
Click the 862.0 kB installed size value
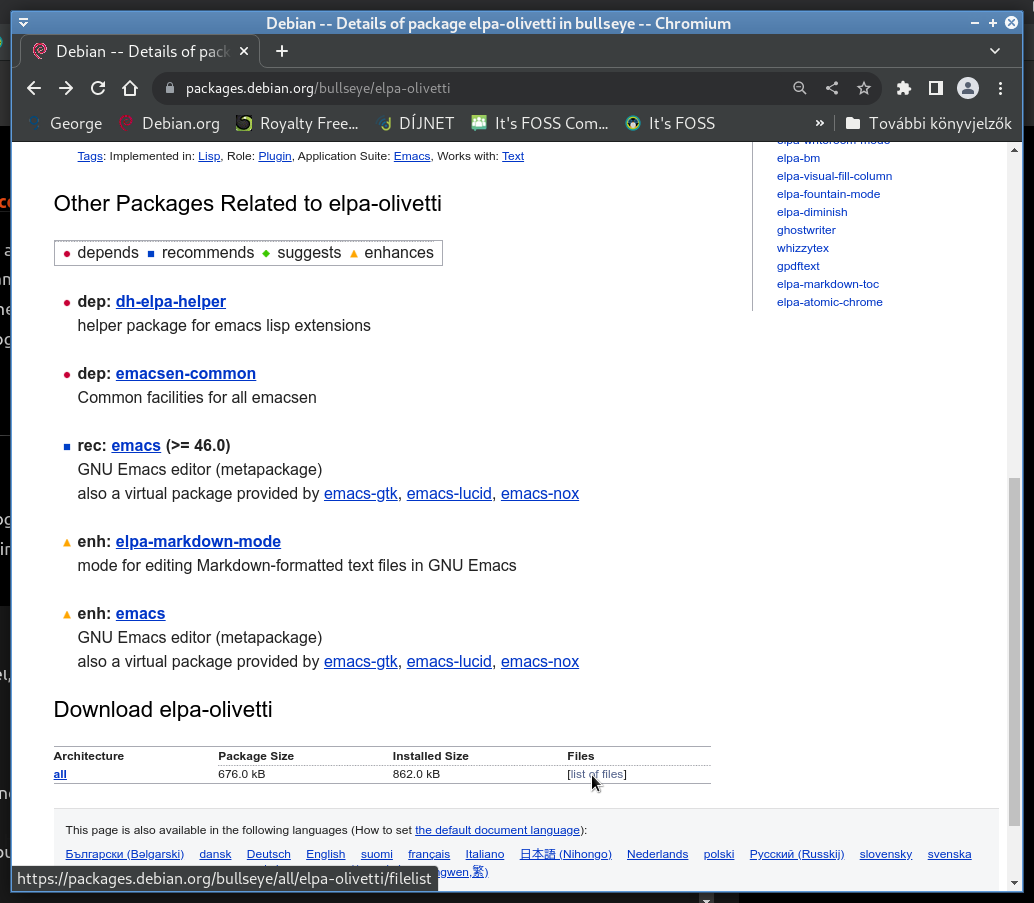416,774
